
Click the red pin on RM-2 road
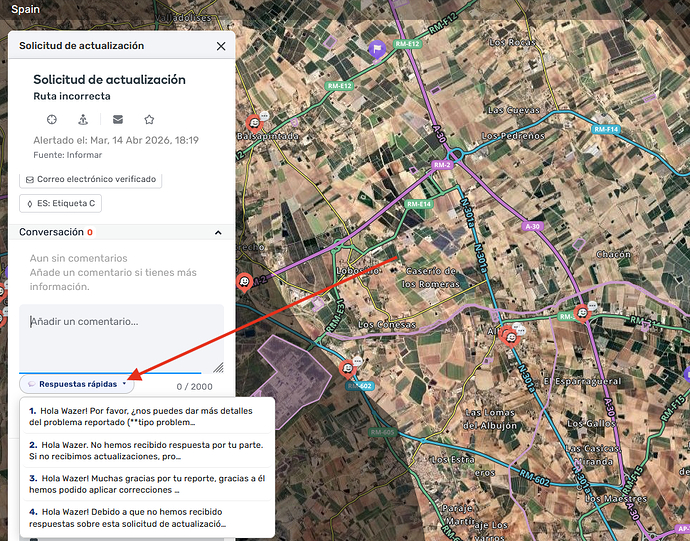pos(244,282)
